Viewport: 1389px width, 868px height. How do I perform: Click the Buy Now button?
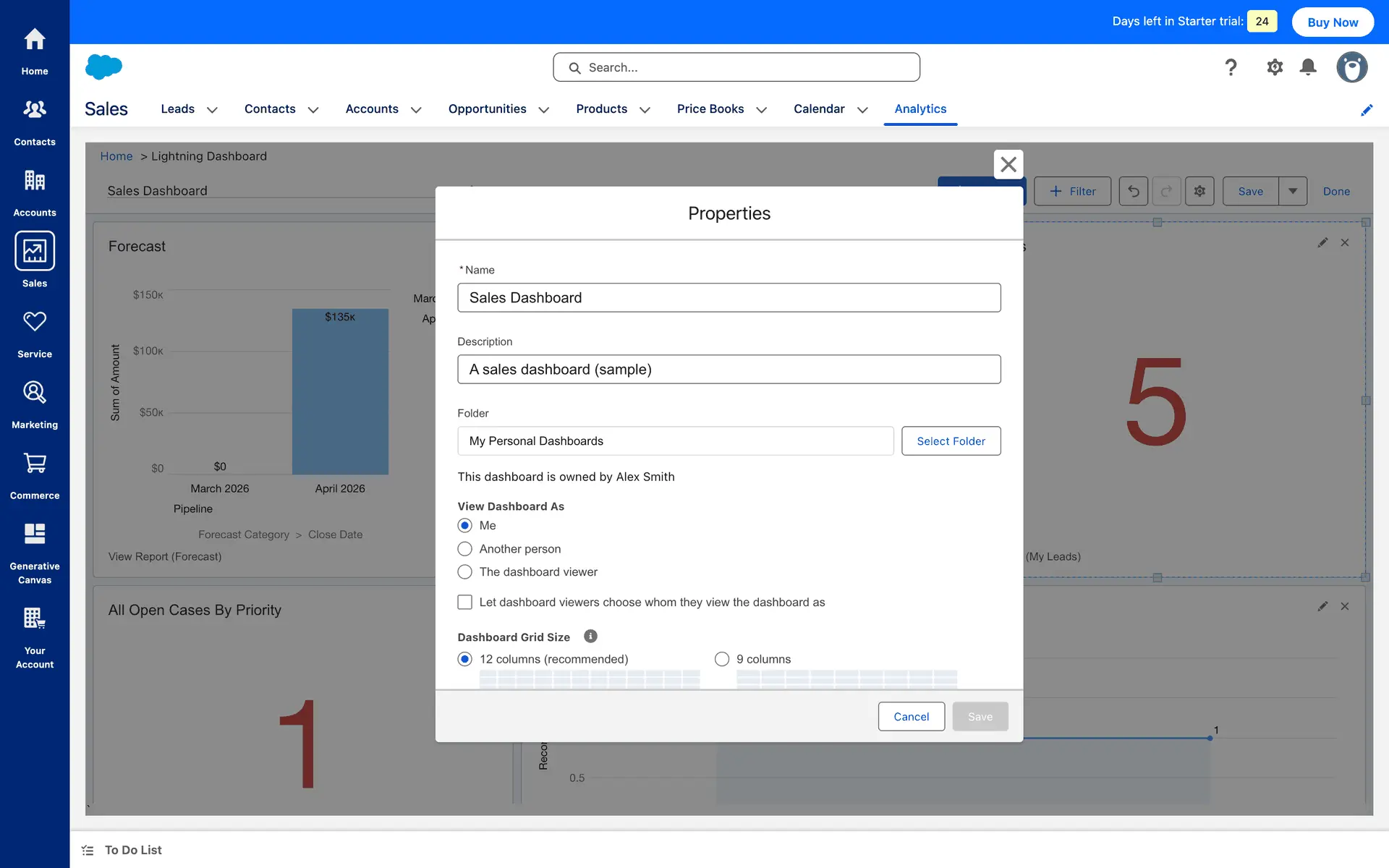point(1332,22)
